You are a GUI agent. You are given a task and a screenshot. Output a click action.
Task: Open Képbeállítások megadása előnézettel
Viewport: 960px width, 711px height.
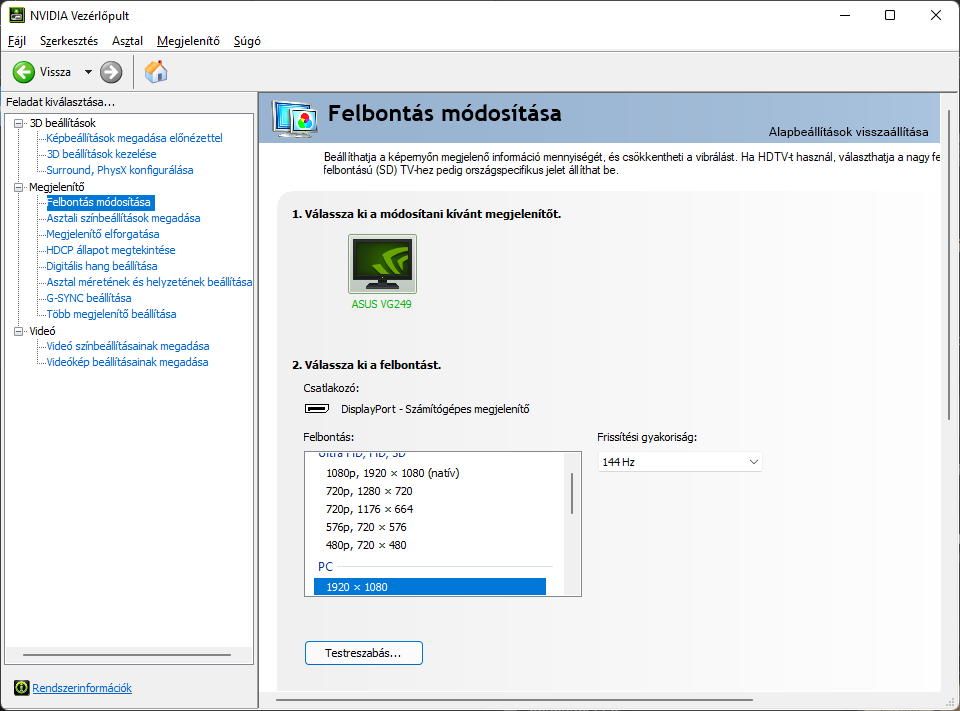click(134, 138)
